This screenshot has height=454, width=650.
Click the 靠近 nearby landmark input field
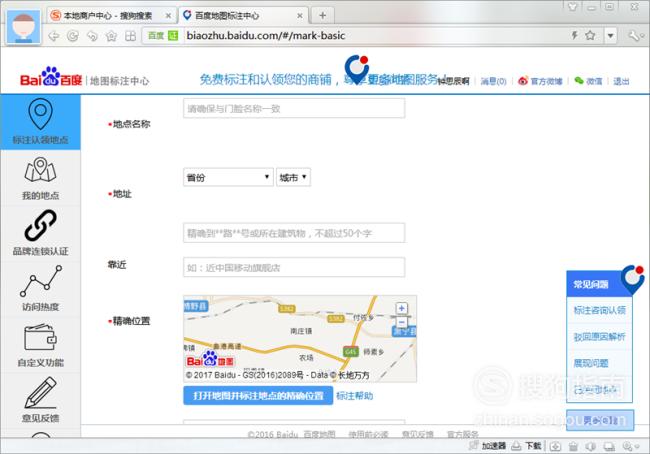(294, 267)
